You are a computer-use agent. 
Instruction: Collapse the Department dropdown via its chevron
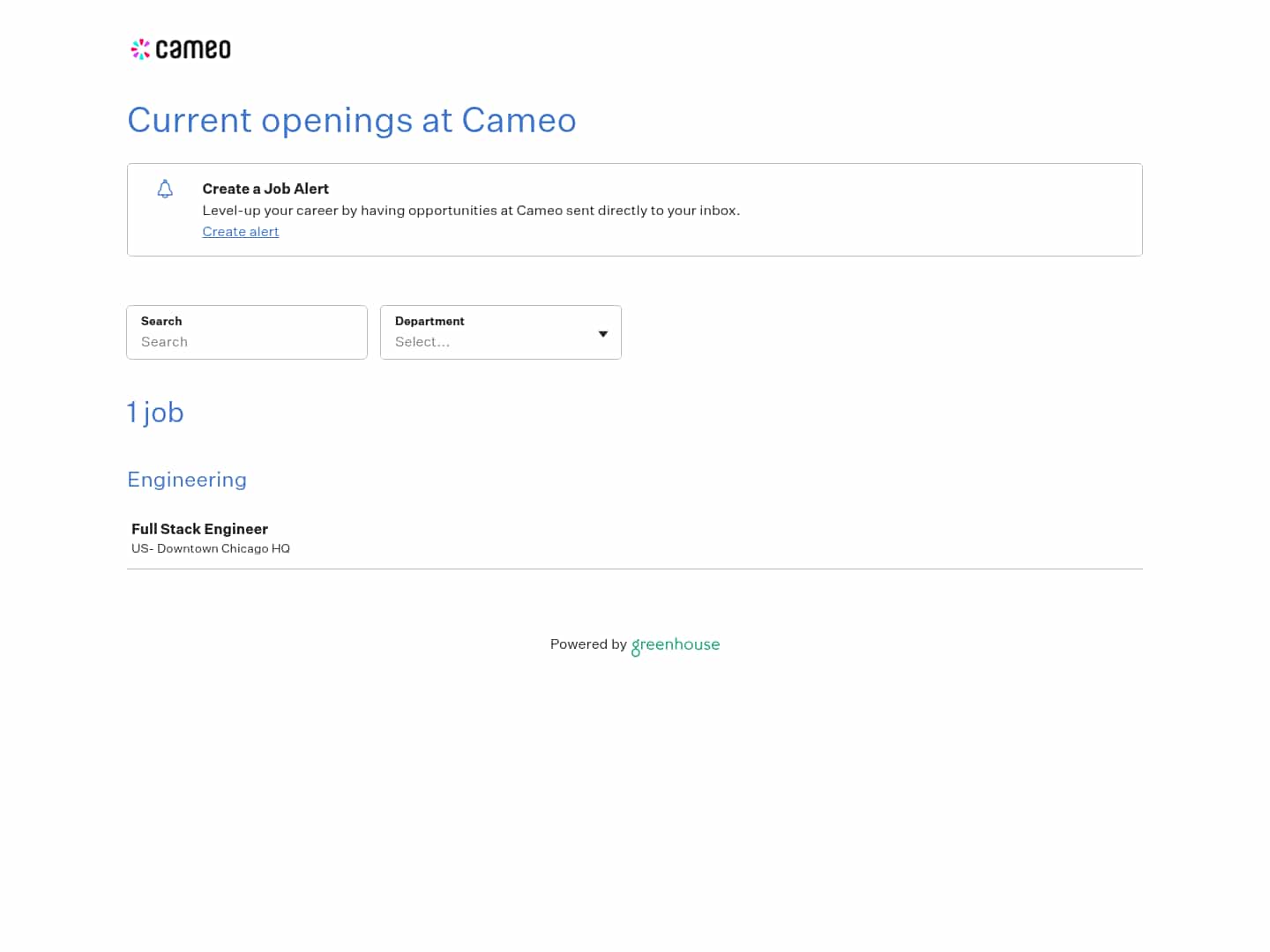click(x=603, y=333)
